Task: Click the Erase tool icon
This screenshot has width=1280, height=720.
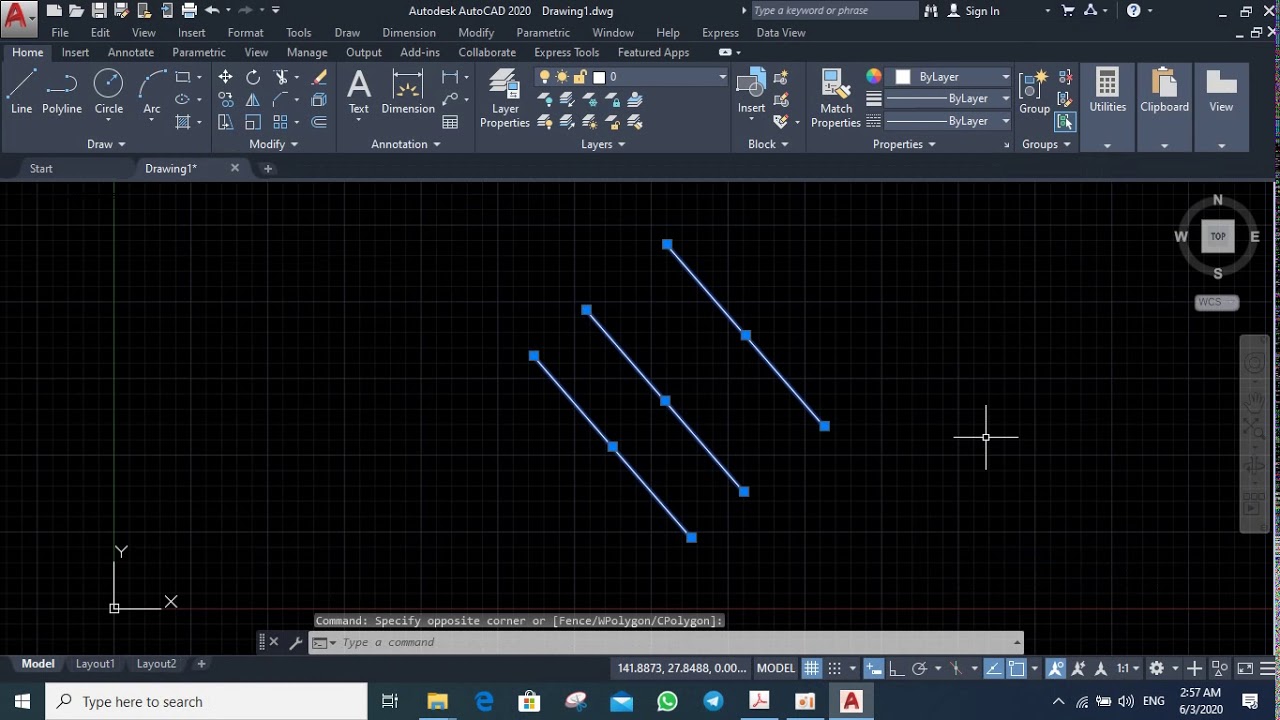Action: point(319,77)
